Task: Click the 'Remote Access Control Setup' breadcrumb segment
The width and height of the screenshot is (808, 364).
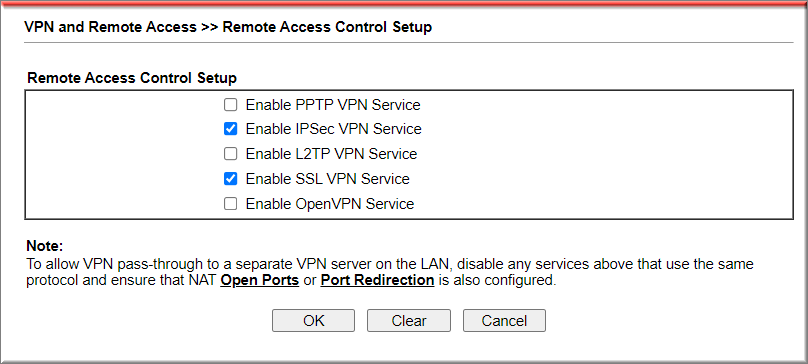Action: (x=327, y=27)
